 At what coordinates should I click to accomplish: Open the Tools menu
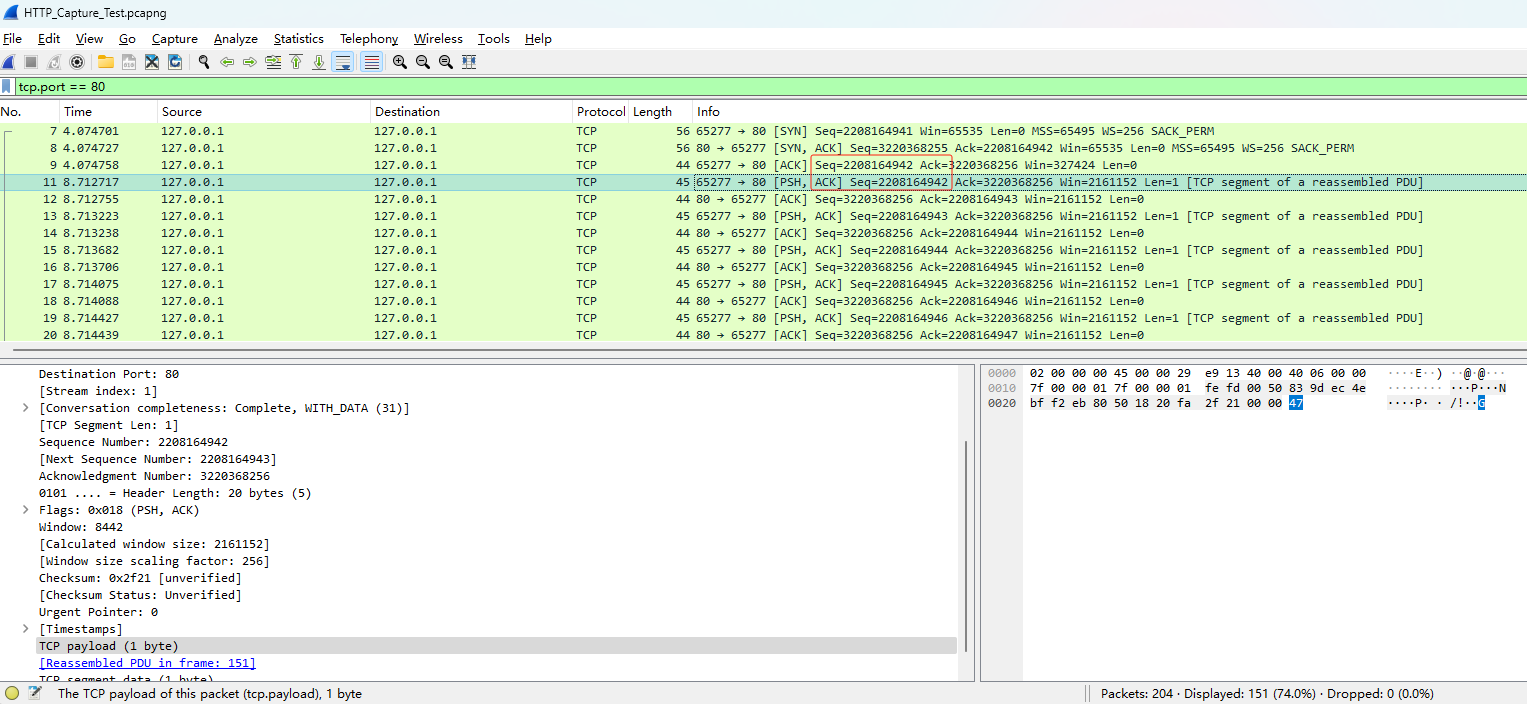coord(494,39)
